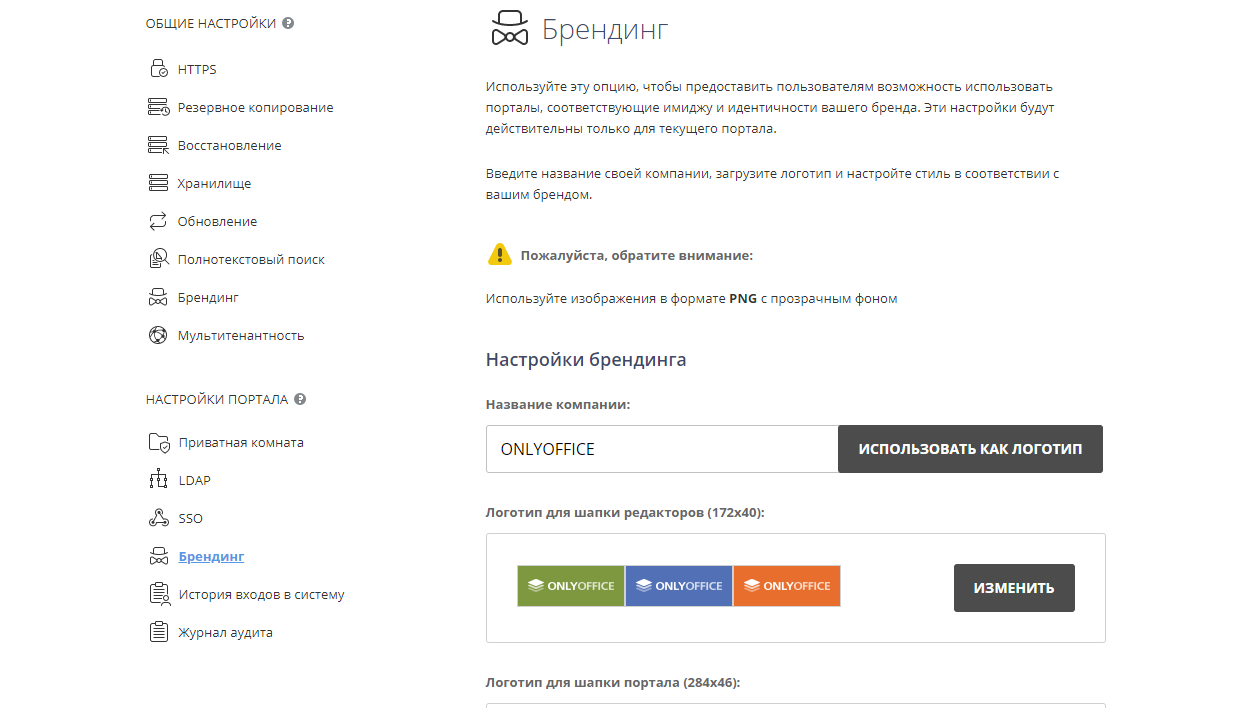This screenshot has height=708, width=1240.
Task: Click the Мультитенантность globe icon
Action: click(x=158, y=335)
